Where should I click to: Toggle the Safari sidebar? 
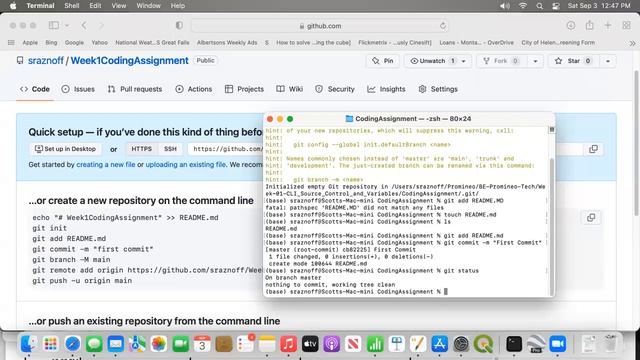(53, 25)
